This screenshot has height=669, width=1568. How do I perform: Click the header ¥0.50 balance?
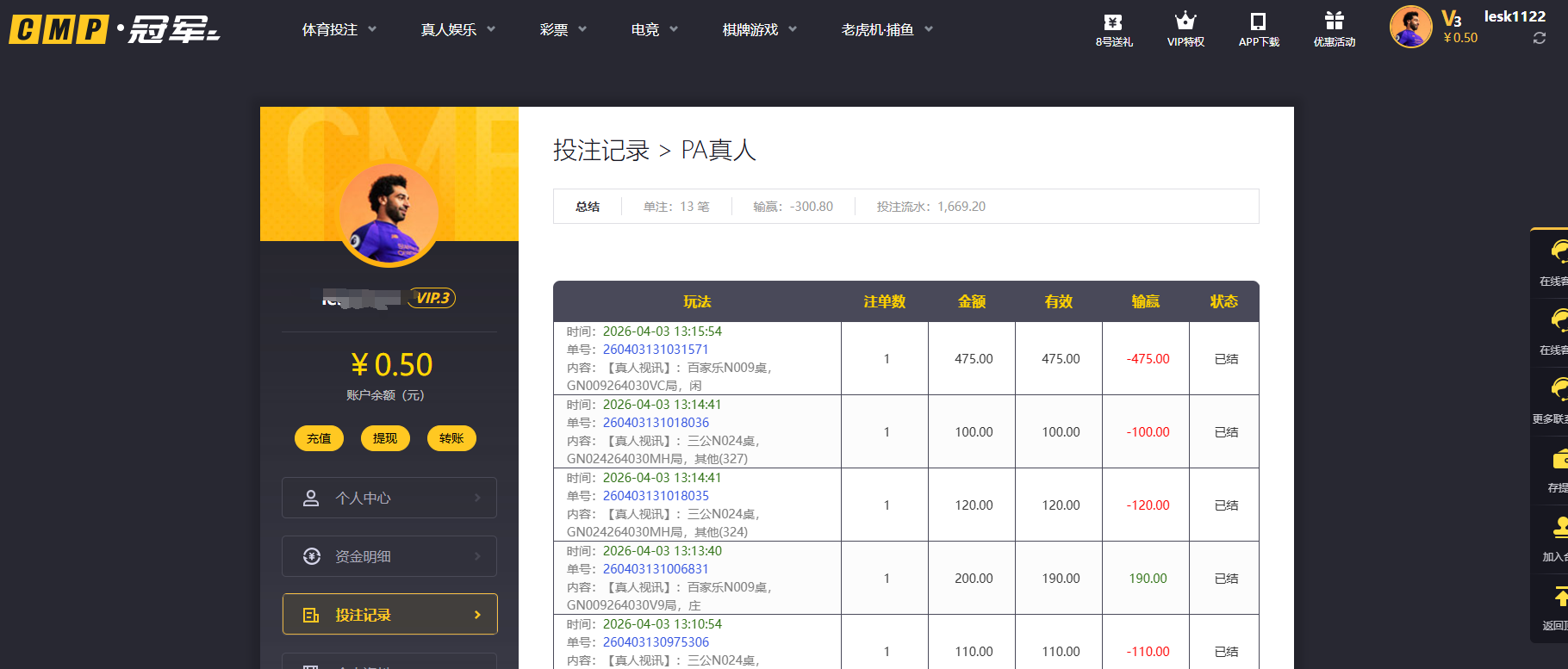point(1460,38)
